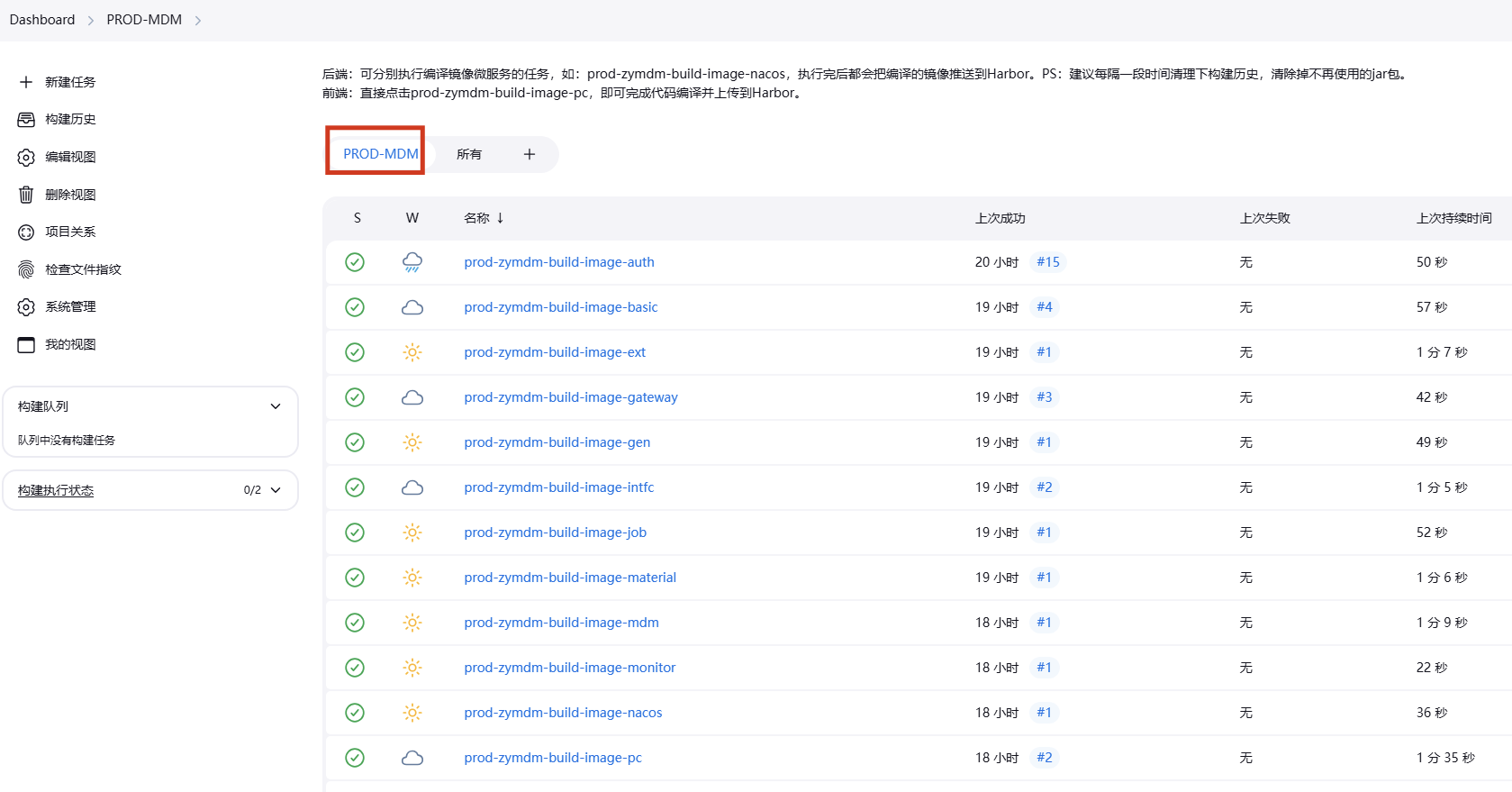Click the edit view gear icon (编辑视图)
The height and width of the screenshot is (792, 1512).
tap(26, 157)
